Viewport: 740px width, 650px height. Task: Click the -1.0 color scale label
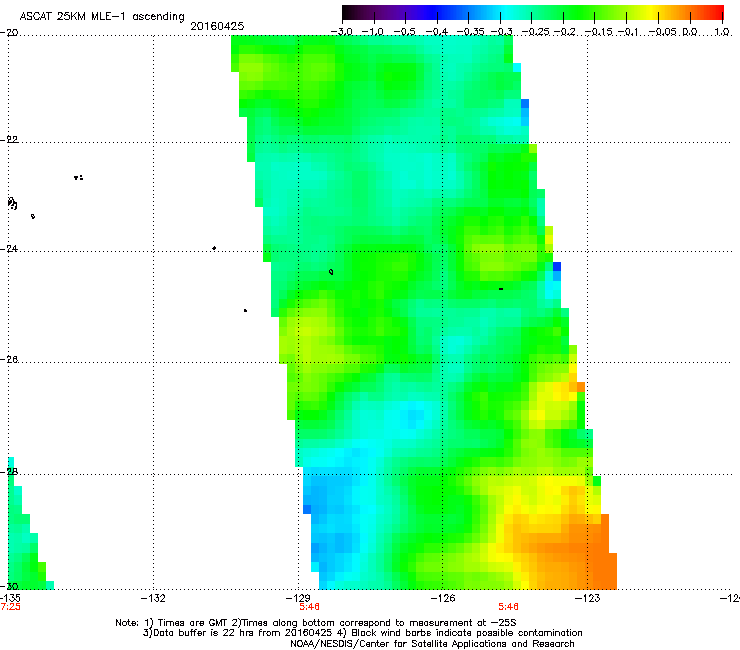(x=373, y=32)
